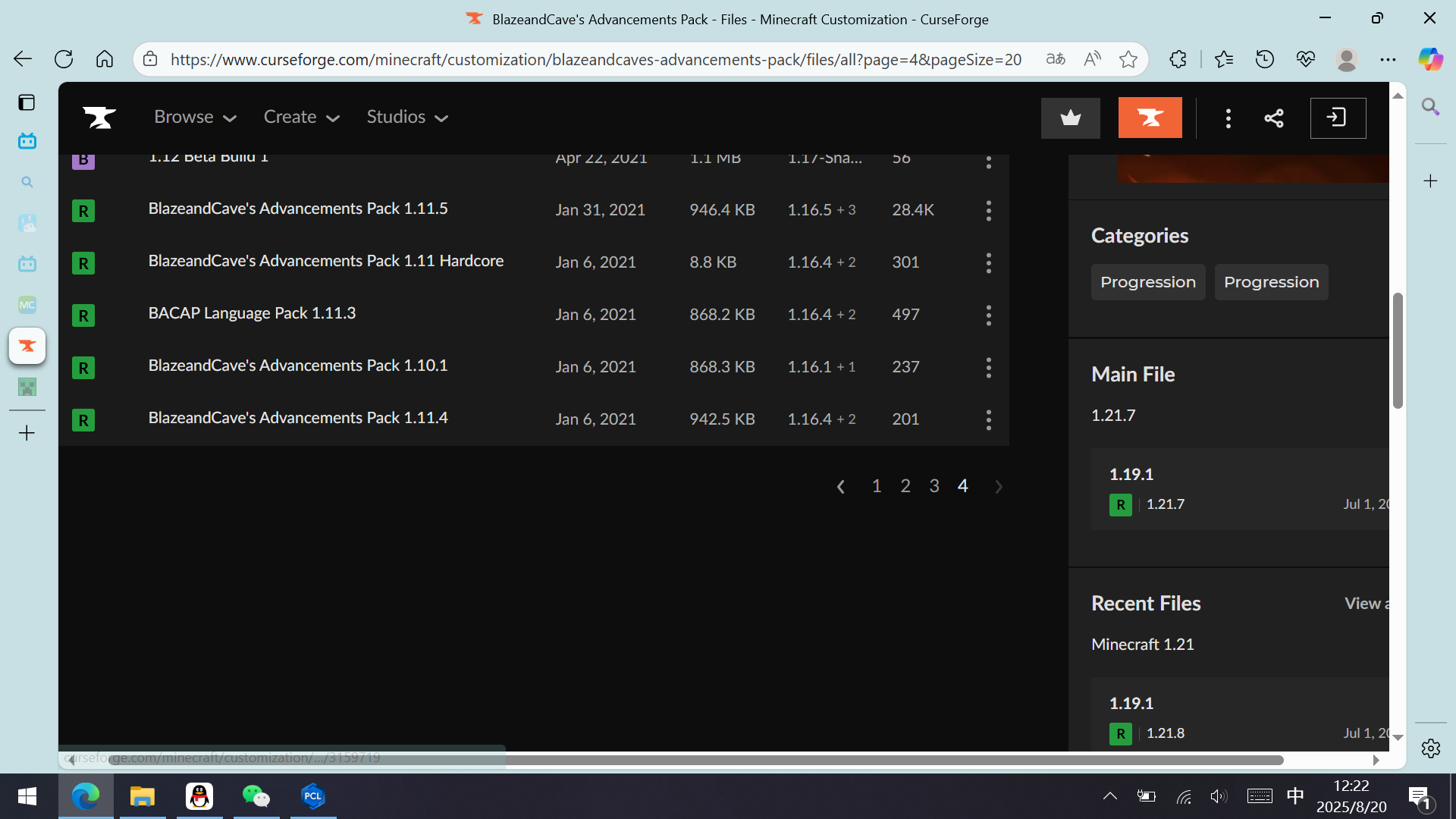Open the premium crown button
Screen dimensions: 1456x819
[1070, 118]
